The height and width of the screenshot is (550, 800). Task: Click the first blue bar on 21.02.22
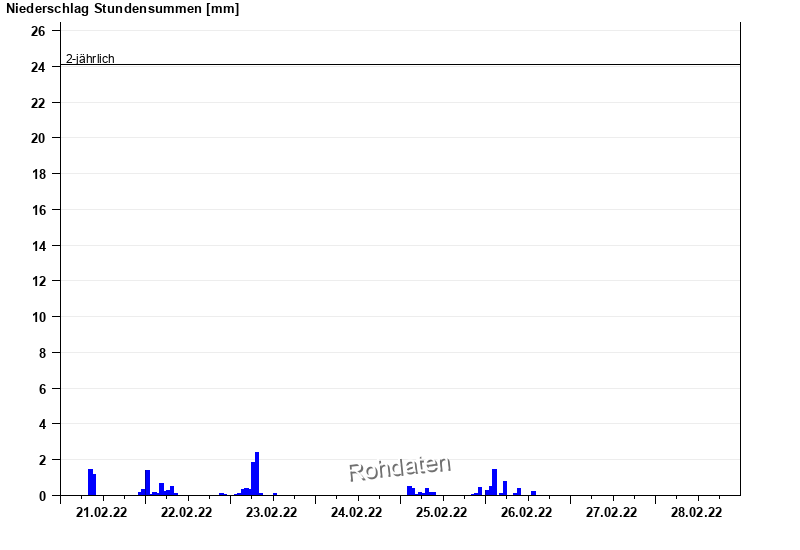coord(90,482)
